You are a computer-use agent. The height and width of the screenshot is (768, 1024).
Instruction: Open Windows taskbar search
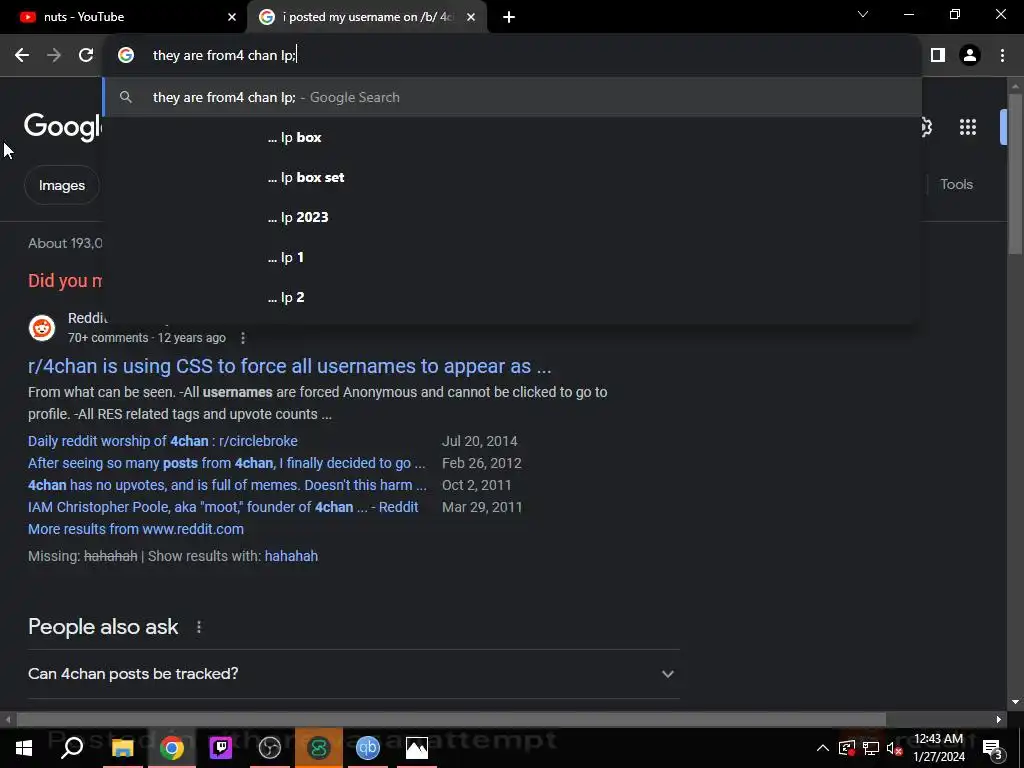[72, 748]
